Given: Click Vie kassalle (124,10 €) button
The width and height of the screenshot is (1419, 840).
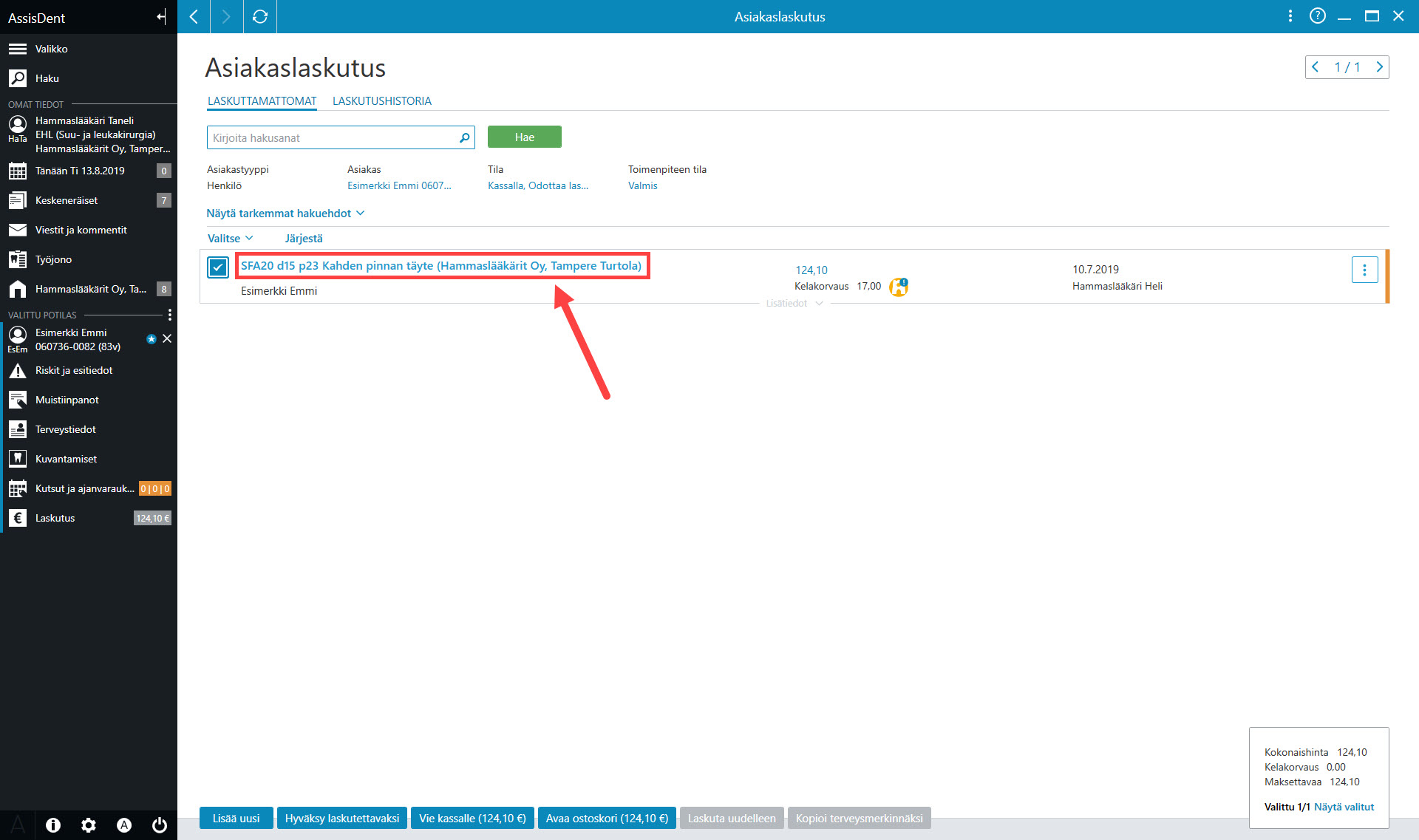Looking at the screenshot, I should pyautogui.click(x=472, y=818).
